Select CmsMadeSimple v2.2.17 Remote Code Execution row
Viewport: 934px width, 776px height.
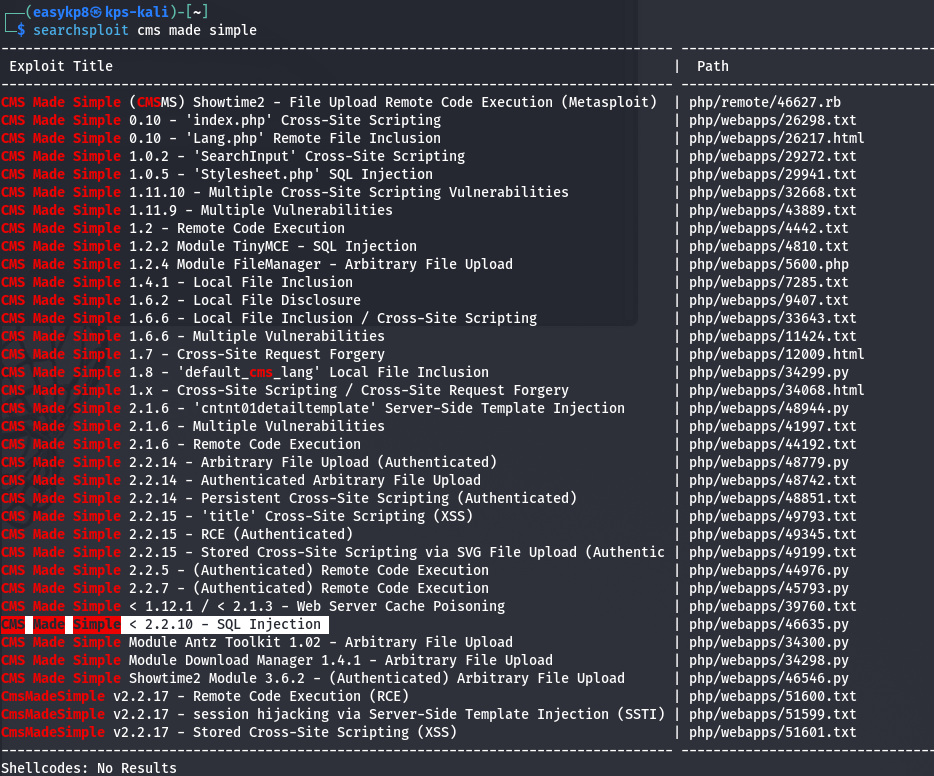coord(205,696)
